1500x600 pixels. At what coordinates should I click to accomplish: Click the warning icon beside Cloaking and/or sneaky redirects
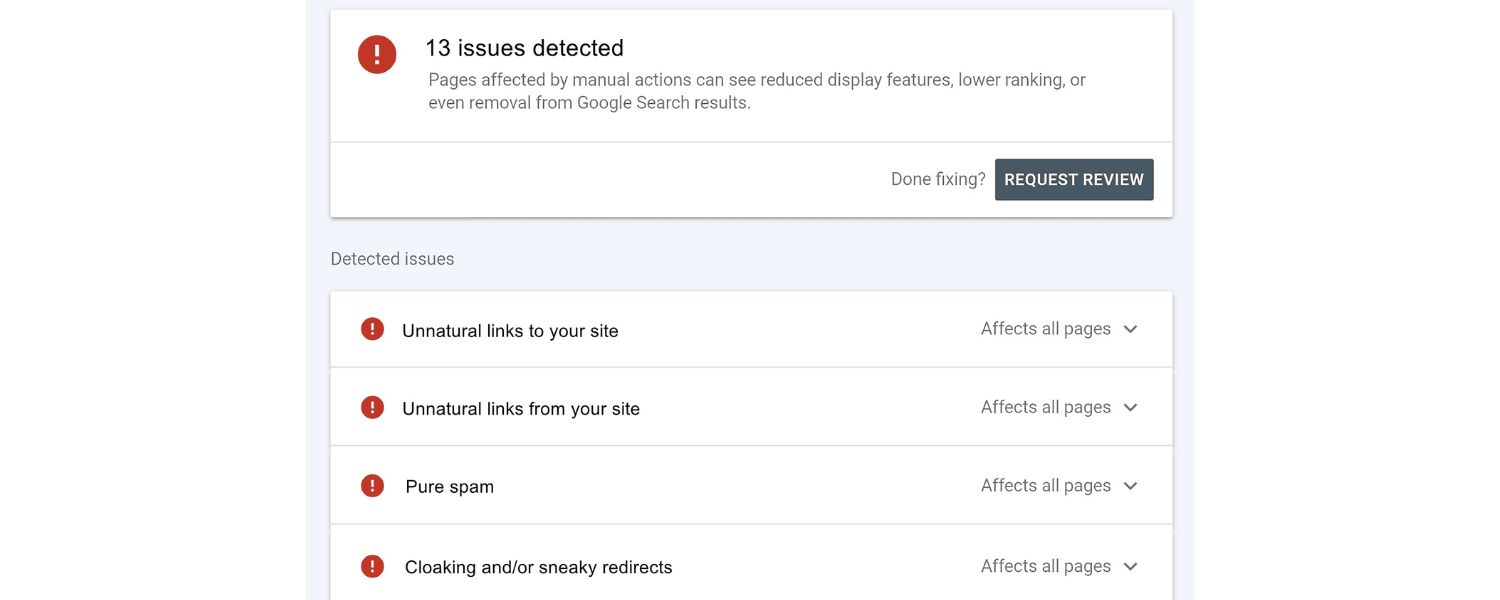tap(372, 565)
